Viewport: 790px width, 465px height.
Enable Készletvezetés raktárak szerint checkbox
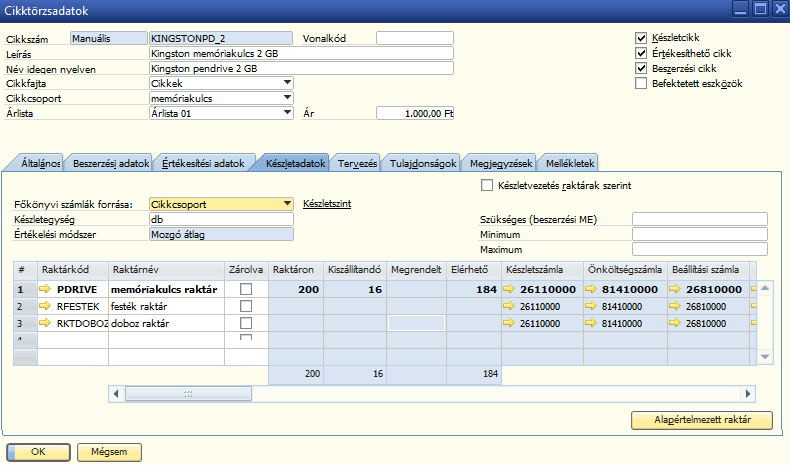click(487, 185)
